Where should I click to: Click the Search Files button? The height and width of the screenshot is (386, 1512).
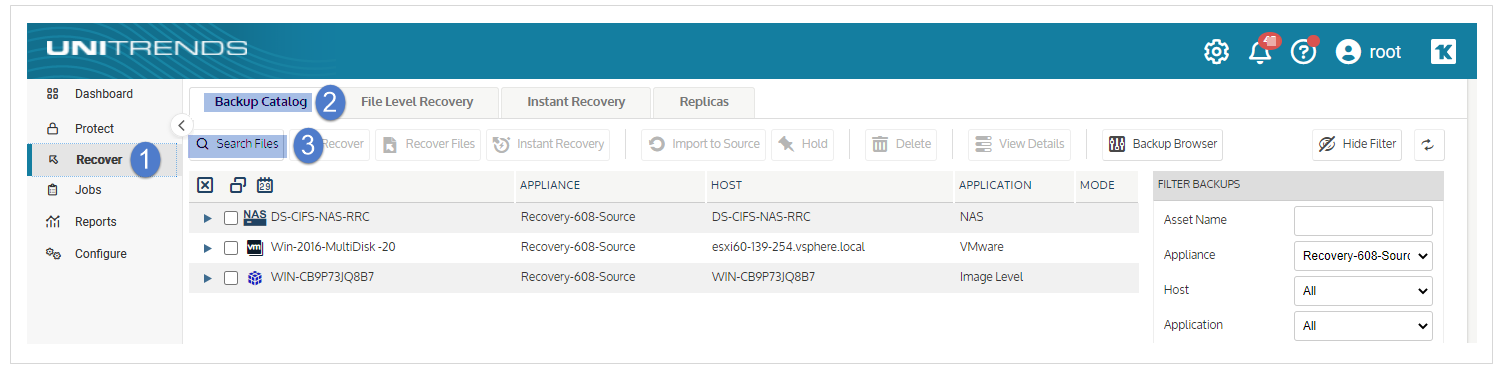(237, 144)
